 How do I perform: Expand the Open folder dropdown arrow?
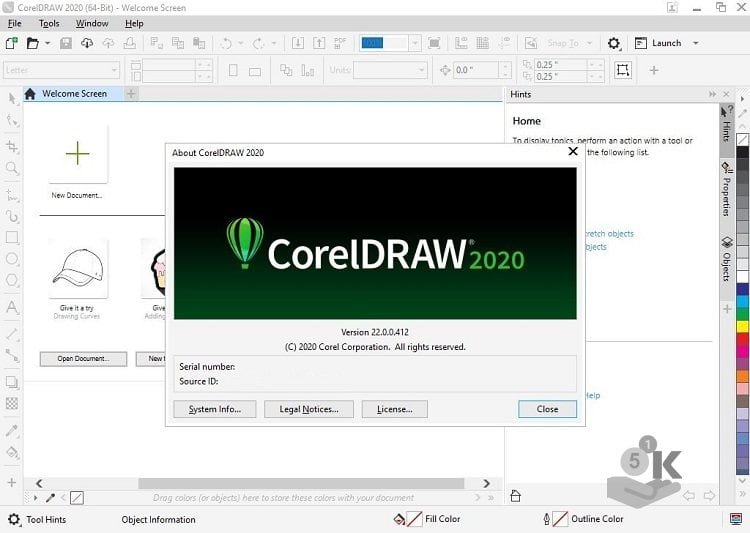click(x=47, y=43)
